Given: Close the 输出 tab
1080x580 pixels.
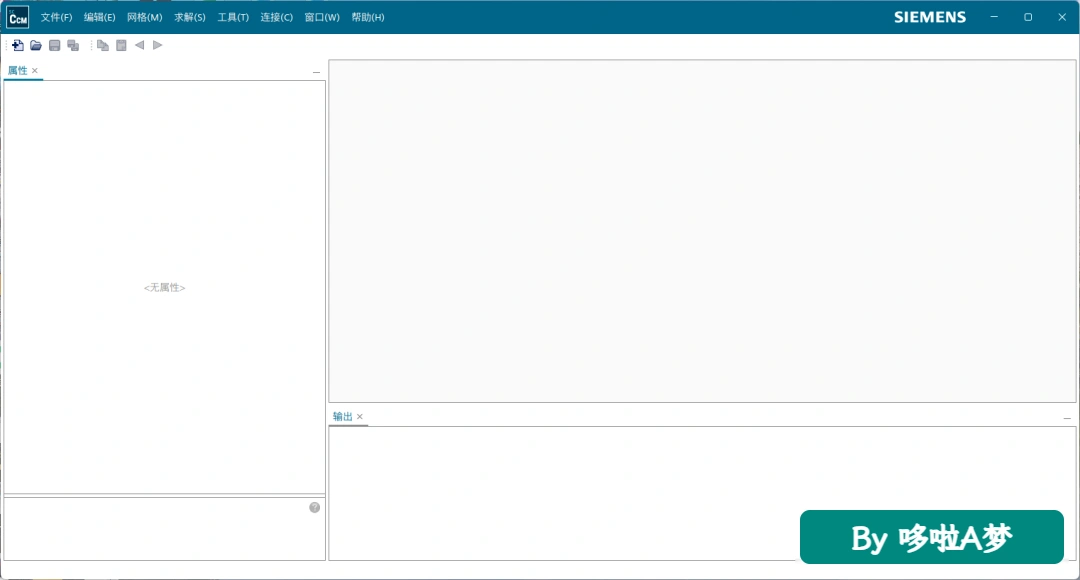Looking at the screenshot, I should [360, 417].
